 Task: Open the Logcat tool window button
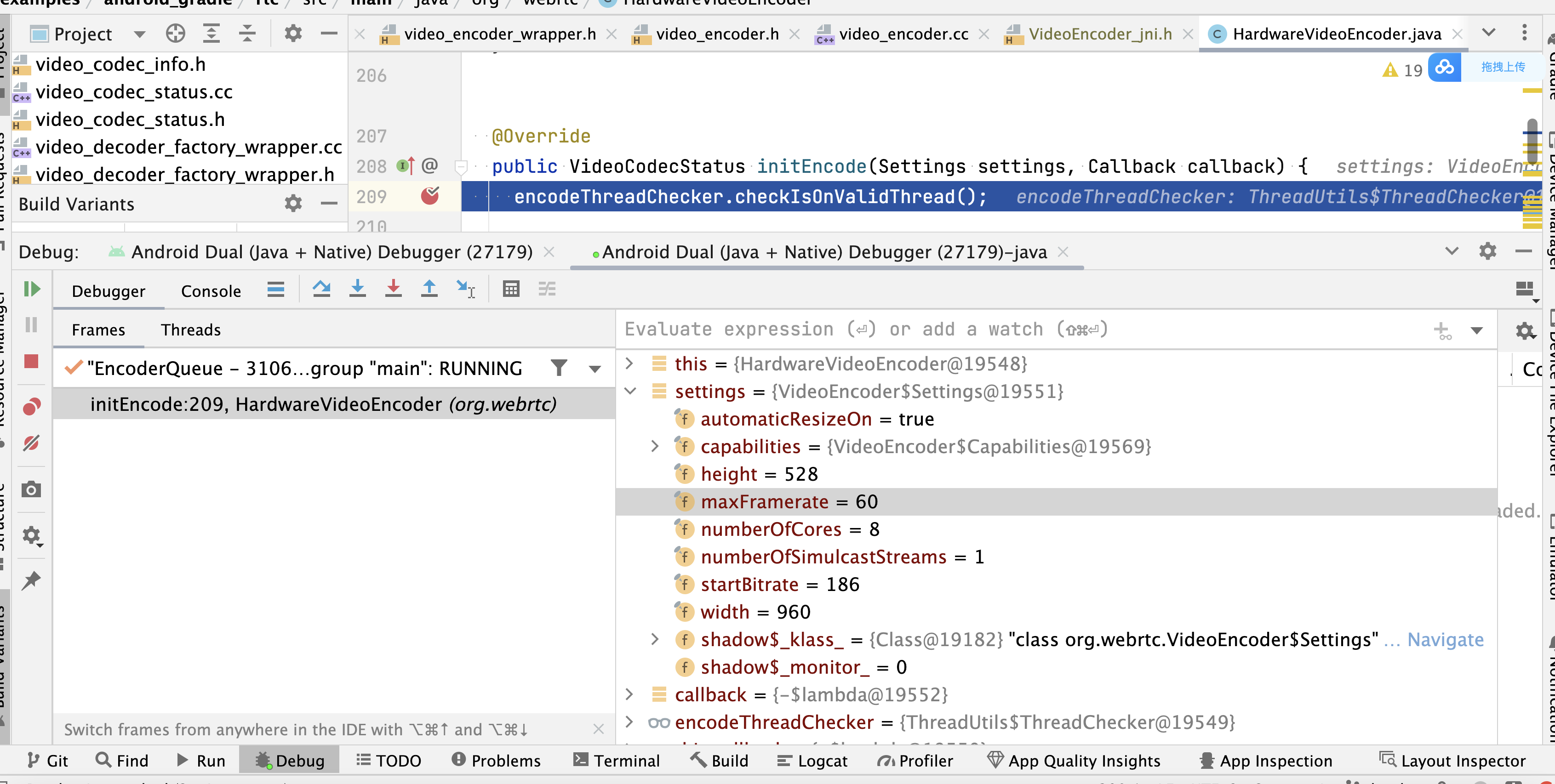[x=812, y=761]
